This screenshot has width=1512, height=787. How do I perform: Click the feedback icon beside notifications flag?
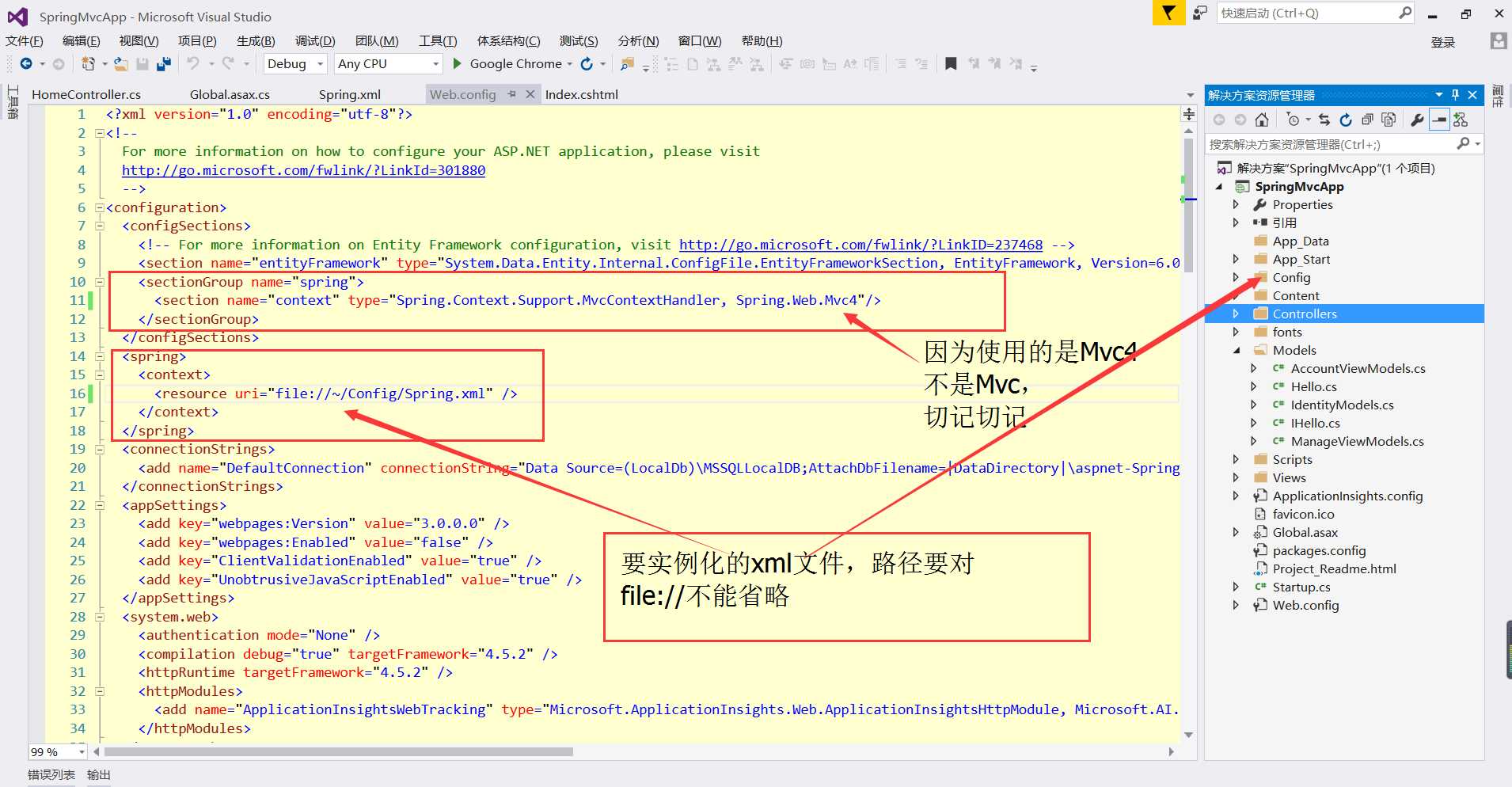pyautogui.click(x=1200, y=13)
